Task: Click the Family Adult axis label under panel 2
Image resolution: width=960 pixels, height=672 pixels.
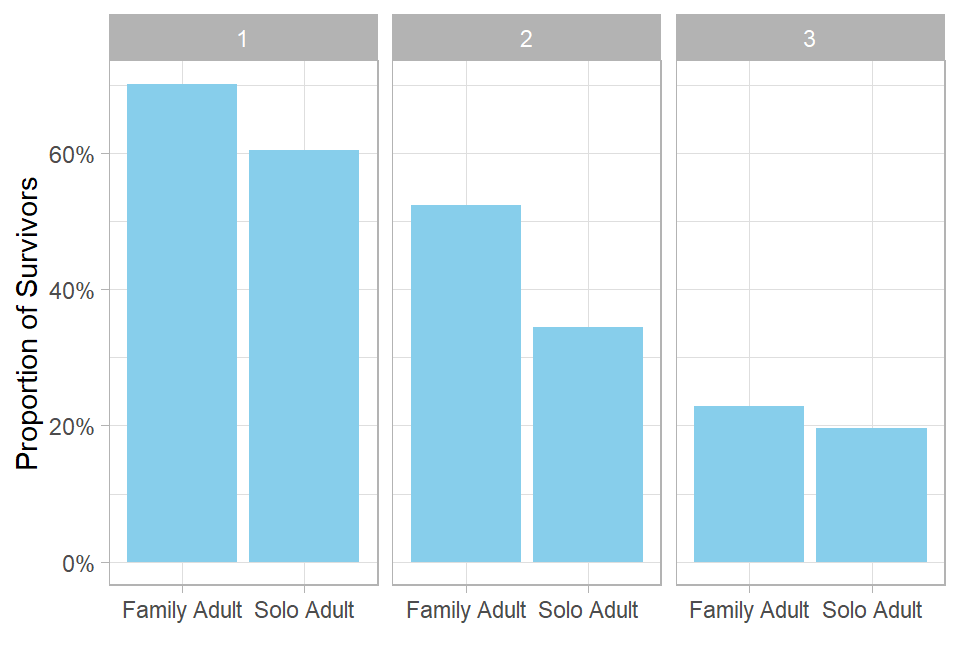Action: coord(466,610)
